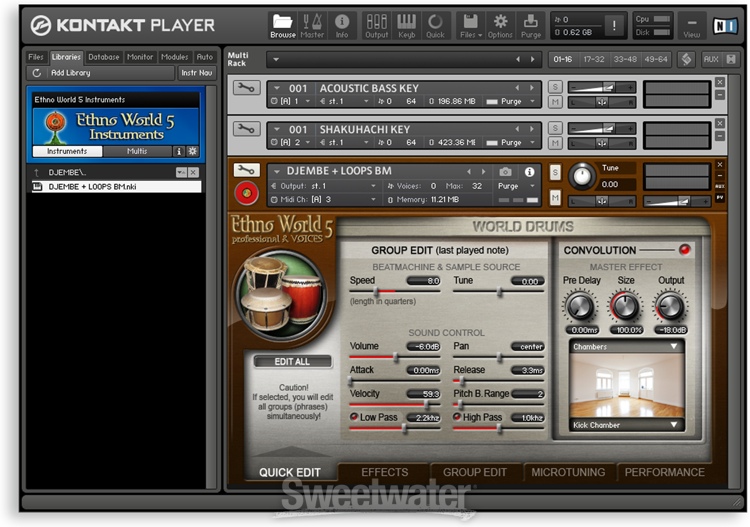Click the instrument Tune knob
The height and width of the screenshot is (527, 750).
582,176
